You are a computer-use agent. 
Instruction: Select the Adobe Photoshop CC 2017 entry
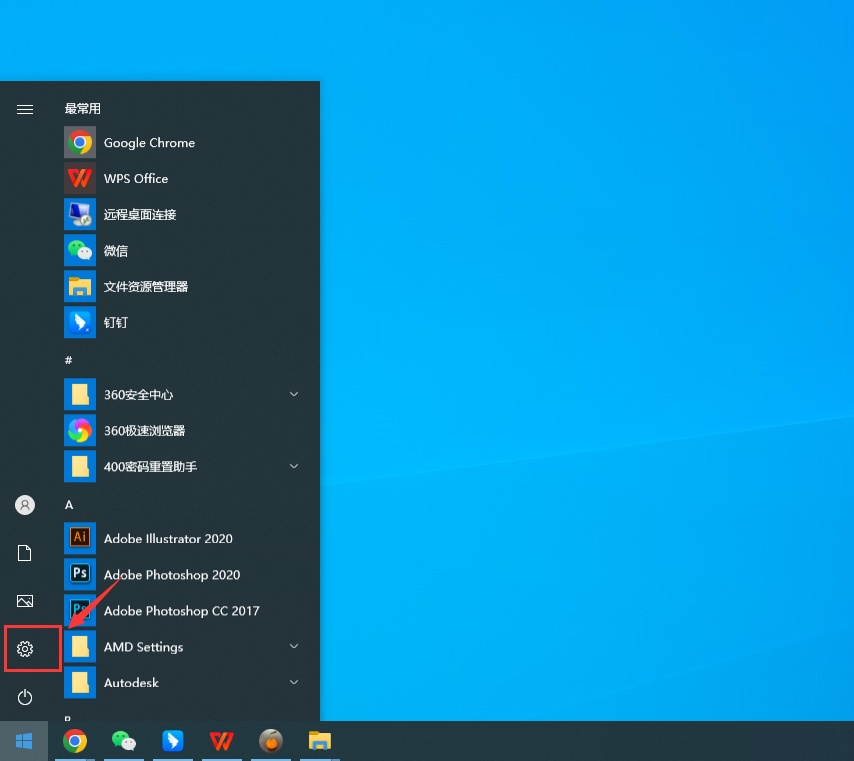point(182,610)
